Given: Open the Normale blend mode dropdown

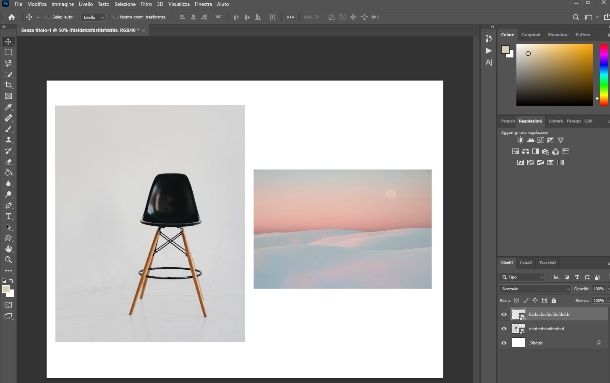Looking at the screenshot, I should tap(535, 289).
